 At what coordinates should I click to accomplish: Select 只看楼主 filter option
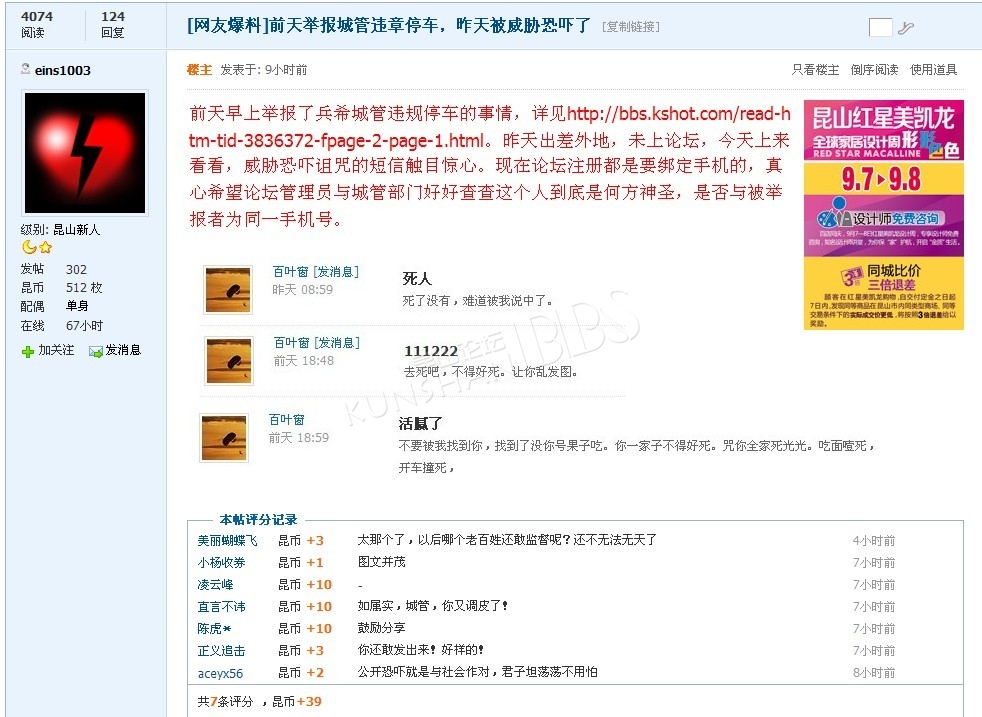click(x=815, y=70)
